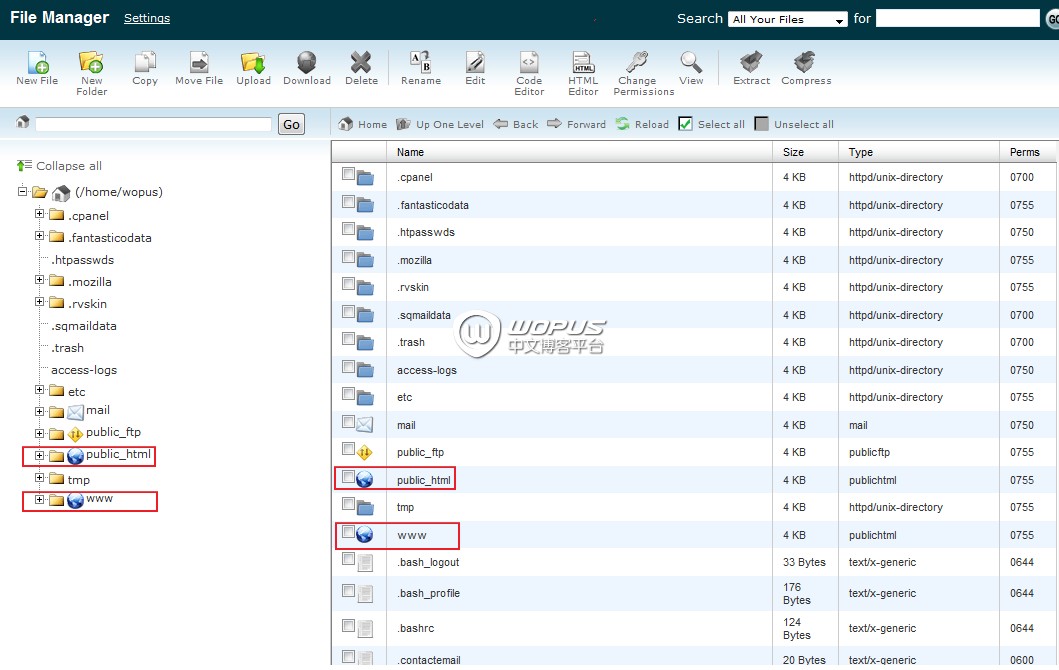The height and width of the screenshot is (670, 1059).
Task: Select .trash in the folder tree
Action: click(68, 348)
